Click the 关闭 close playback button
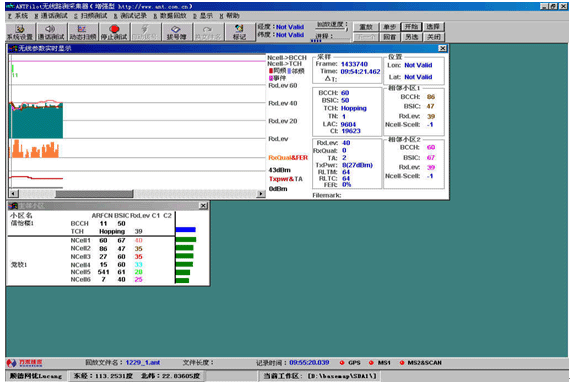570x383 pixels. coord(433,37)
